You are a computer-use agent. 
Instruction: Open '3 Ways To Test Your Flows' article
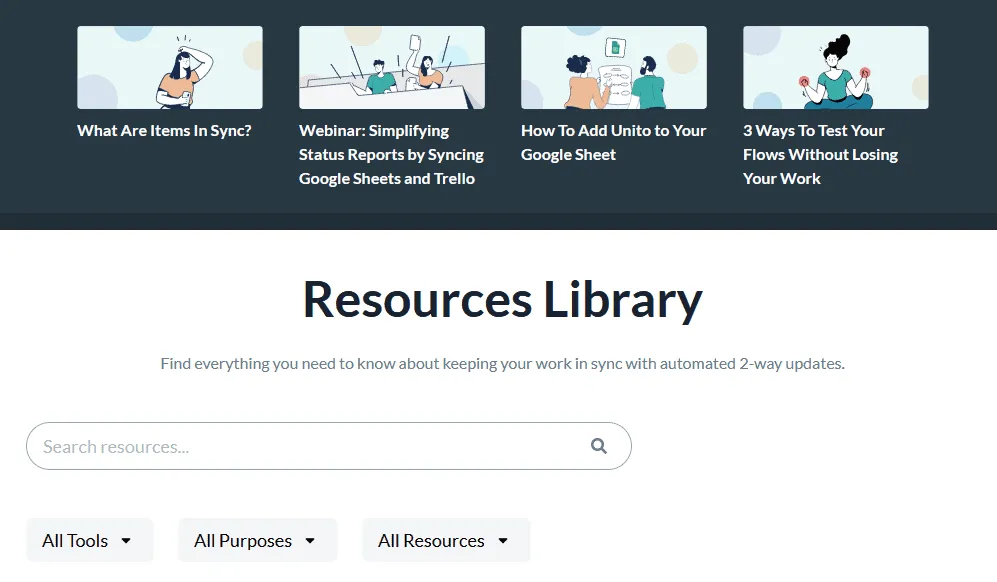click(820, 155)
